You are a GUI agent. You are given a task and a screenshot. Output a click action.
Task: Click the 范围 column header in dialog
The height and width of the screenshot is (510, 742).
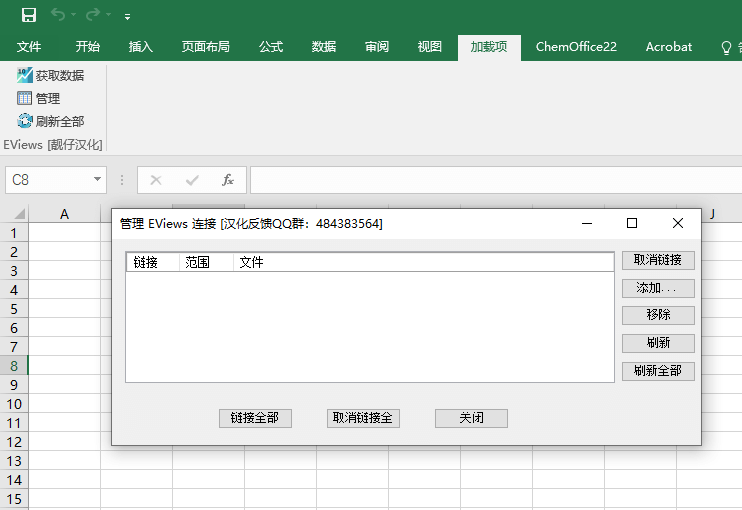coord(206,262)
